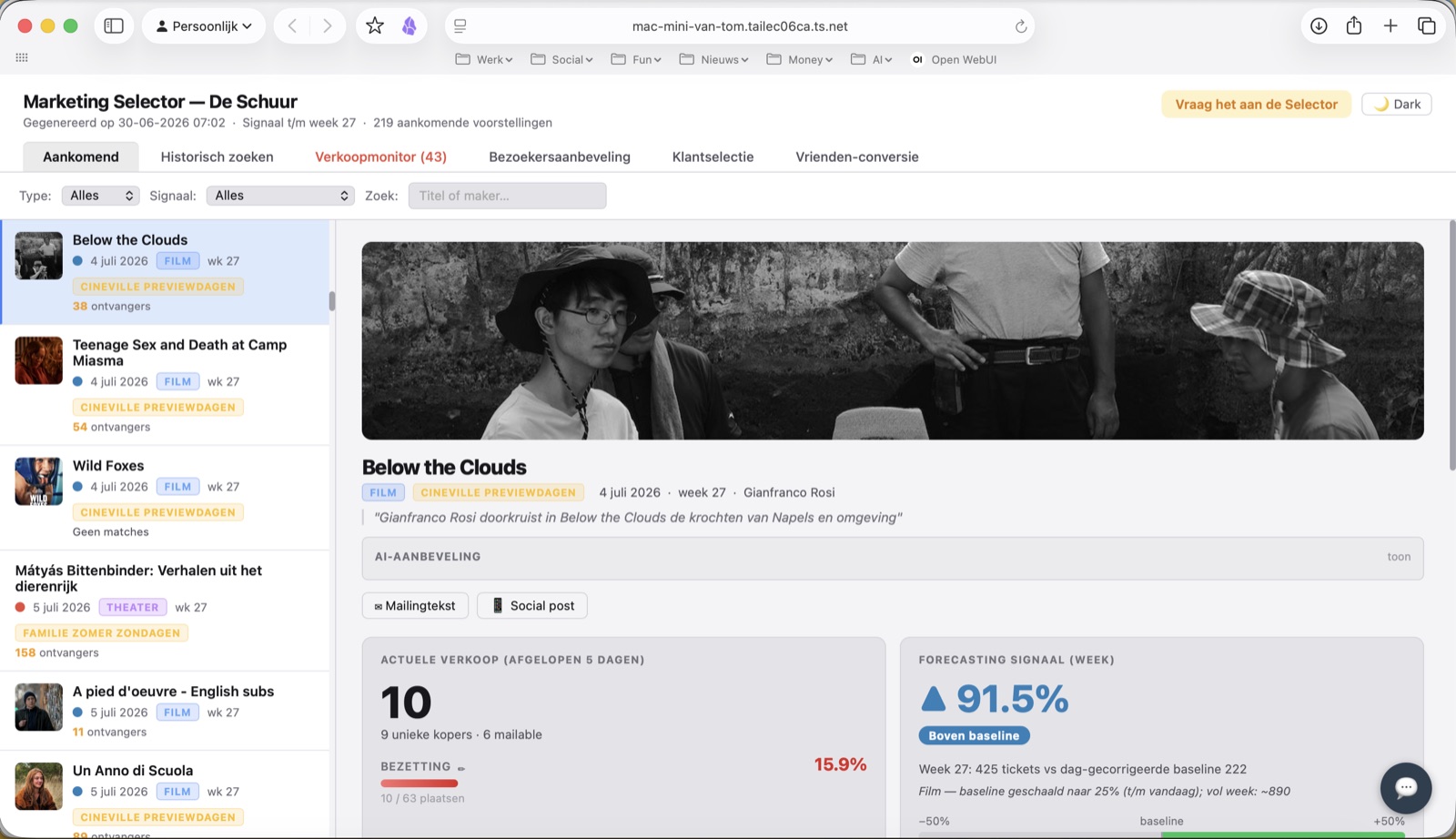Open the downloads icon
Viewport: 1456px width, 839px height.
coord(1319,25)
